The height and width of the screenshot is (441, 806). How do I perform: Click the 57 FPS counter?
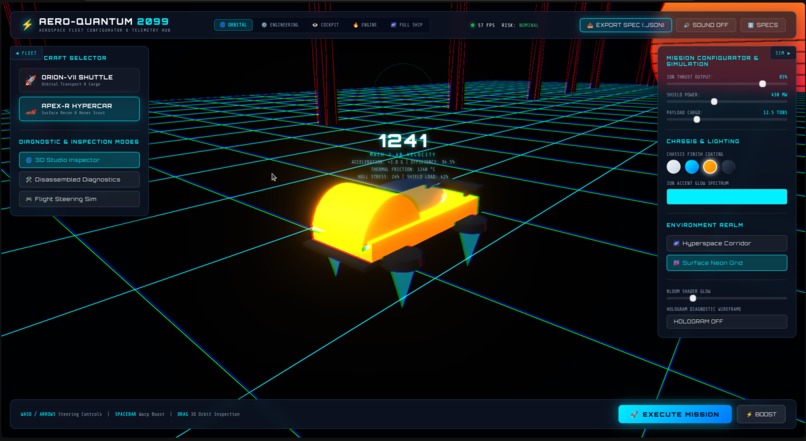pyautogui.click(x=486, y=25)
